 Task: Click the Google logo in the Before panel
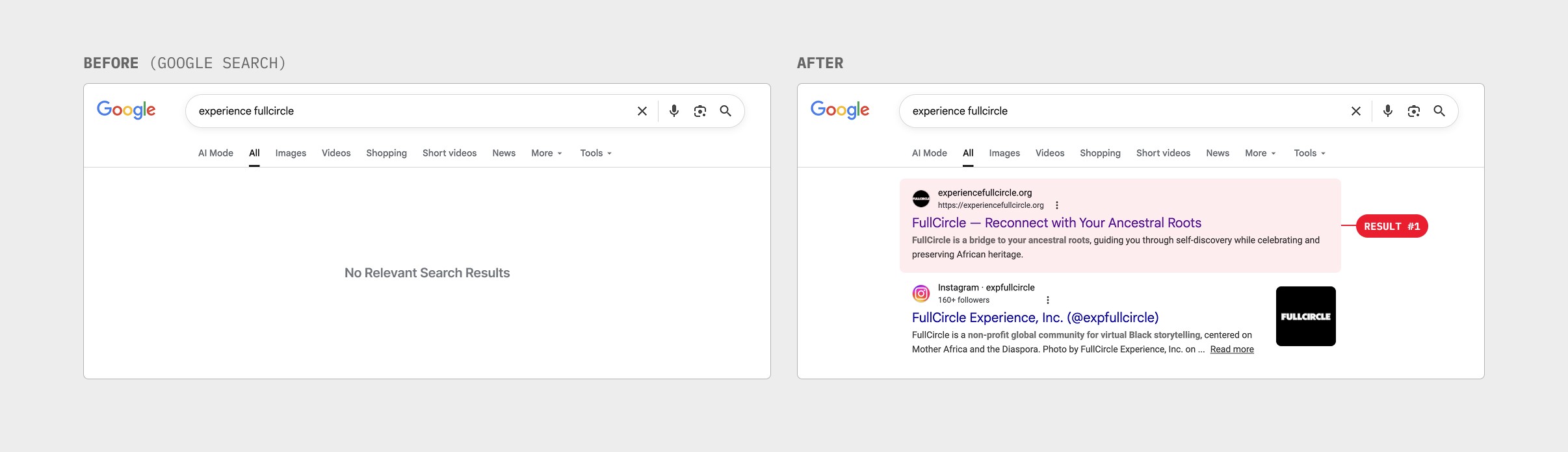[126, 110]
